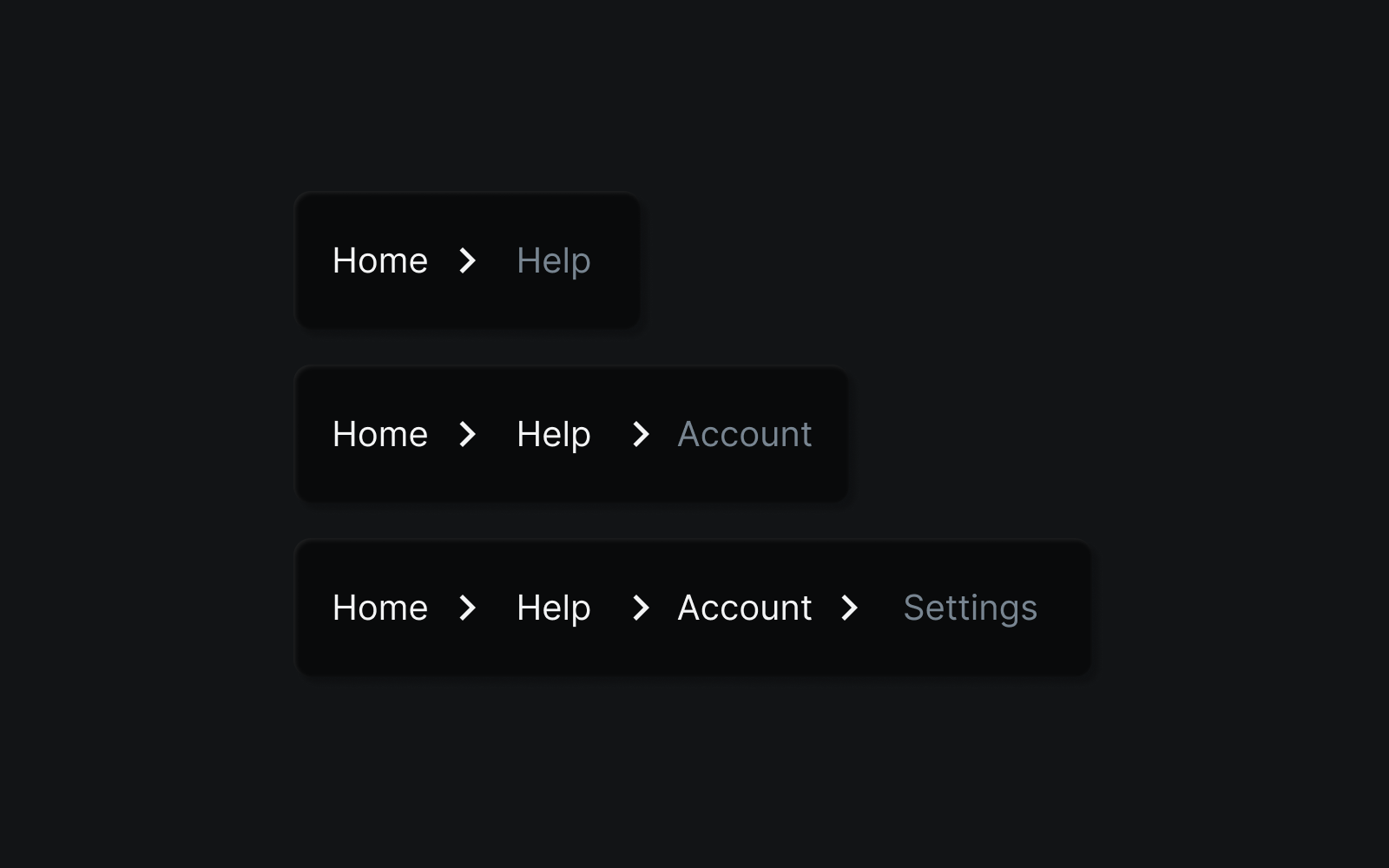Open Settings from the bottom breadcrumb
The height and width of the screenshot is (868, 1389).
971,608
